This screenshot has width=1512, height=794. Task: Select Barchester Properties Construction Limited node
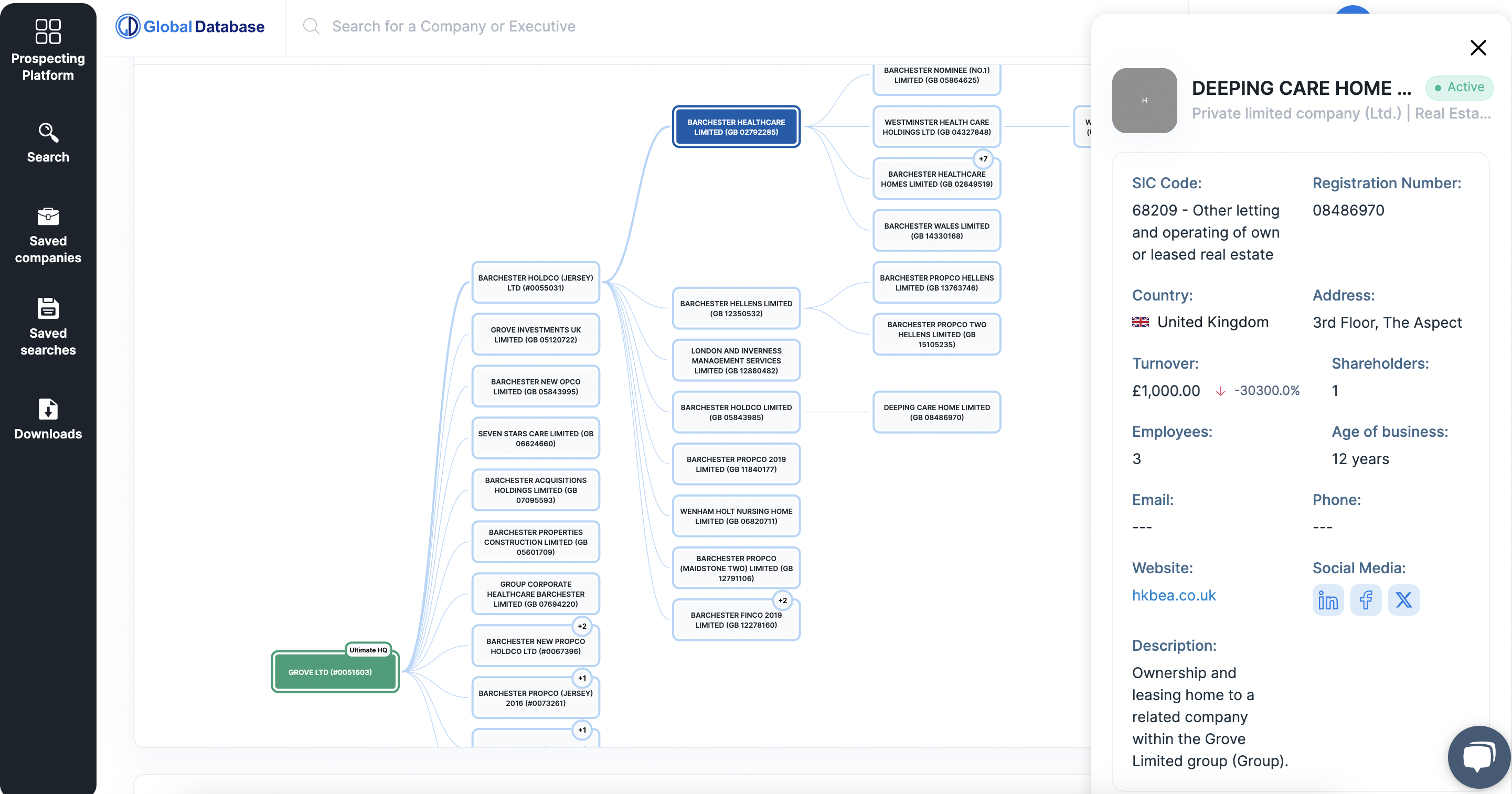click(x=535, y=542)
